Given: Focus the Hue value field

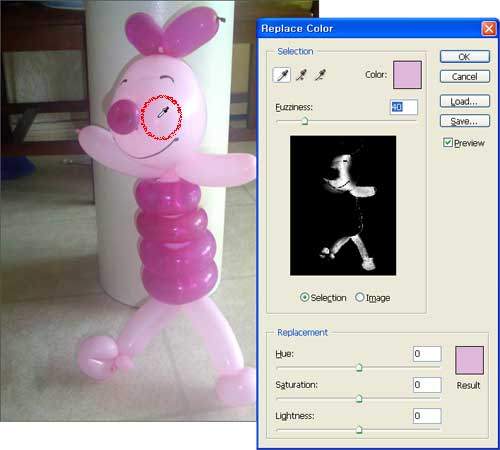Looking at the screenshot, I should coord(427,354).
